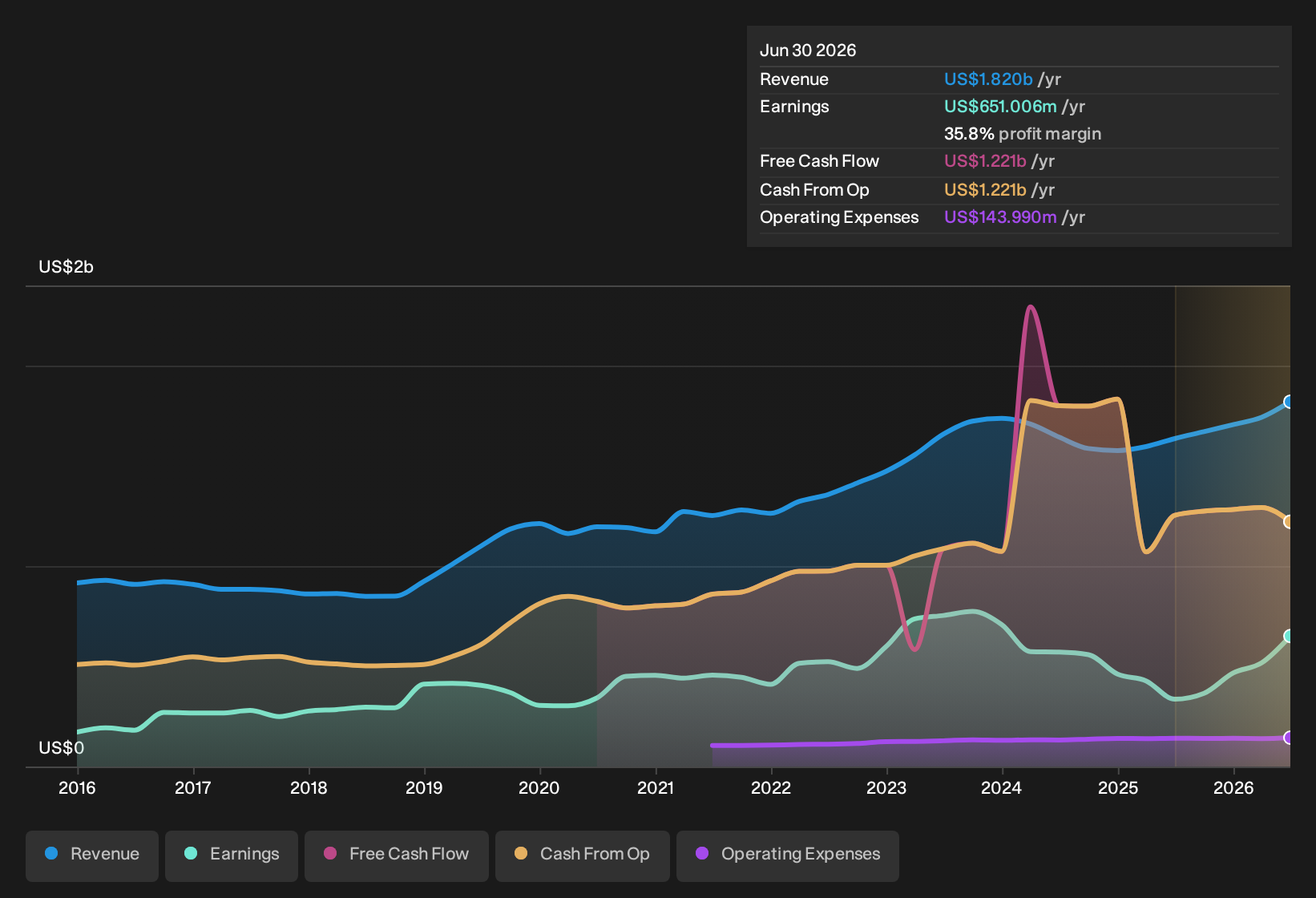
Task: Click the 2022 x-axis label
Action: click(771, 788)
